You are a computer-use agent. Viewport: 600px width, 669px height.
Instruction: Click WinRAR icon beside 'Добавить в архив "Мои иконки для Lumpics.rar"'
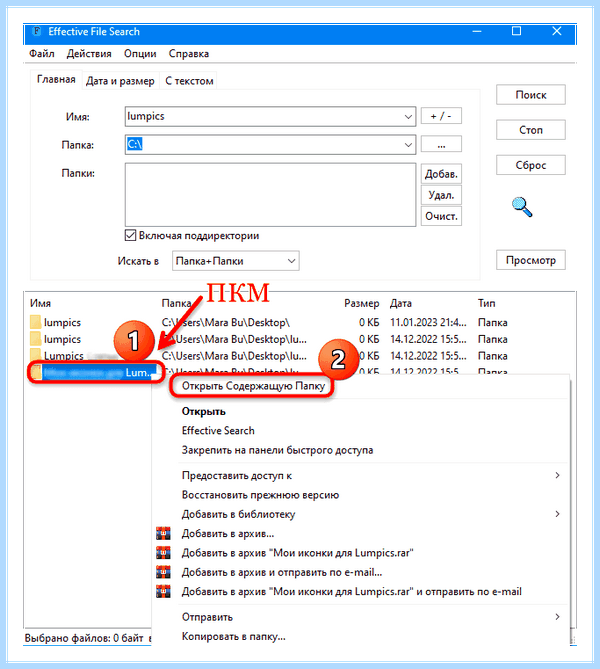(163, 553)
